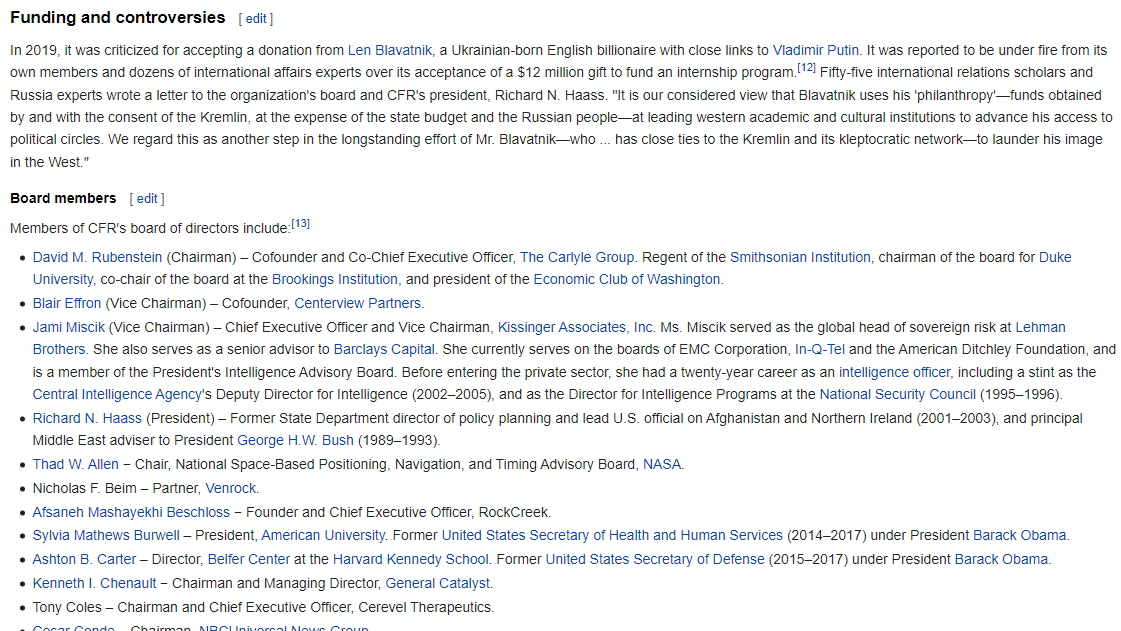
Task: Open Kenneth I. Chenault page
Action: point(94,584)
